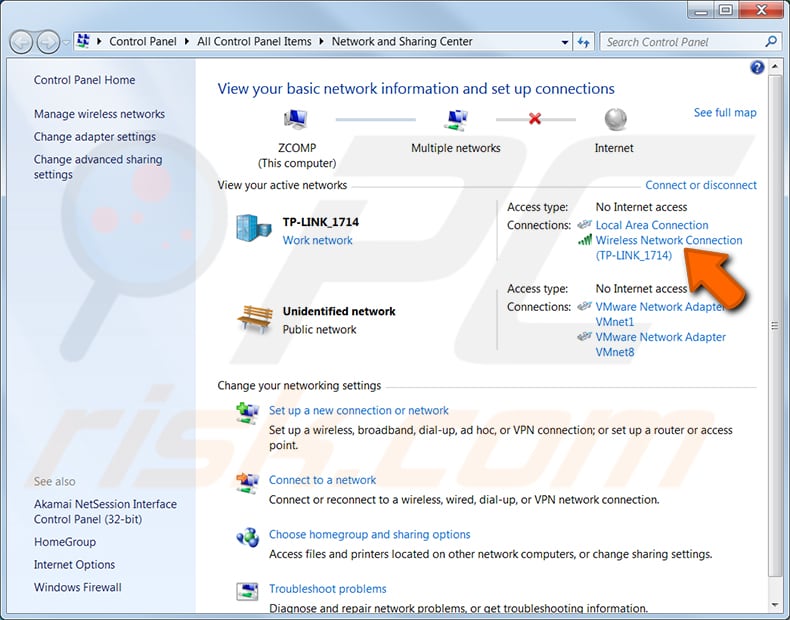Viewport: 790px width, 620px height.
Task: Click the Search Control Panel field
Action: coord(682,42)
